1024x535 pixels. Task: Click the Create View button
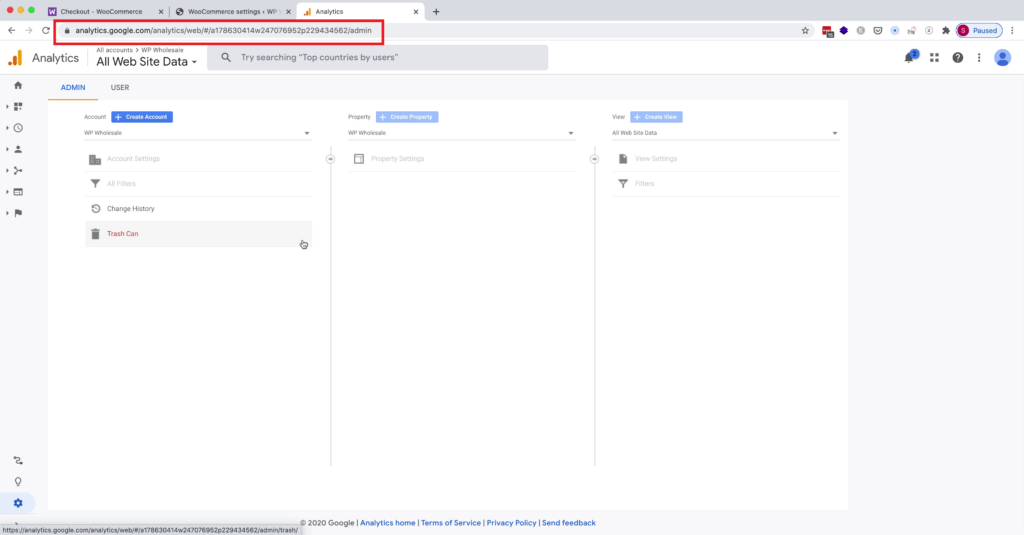(x=656, y=117)
